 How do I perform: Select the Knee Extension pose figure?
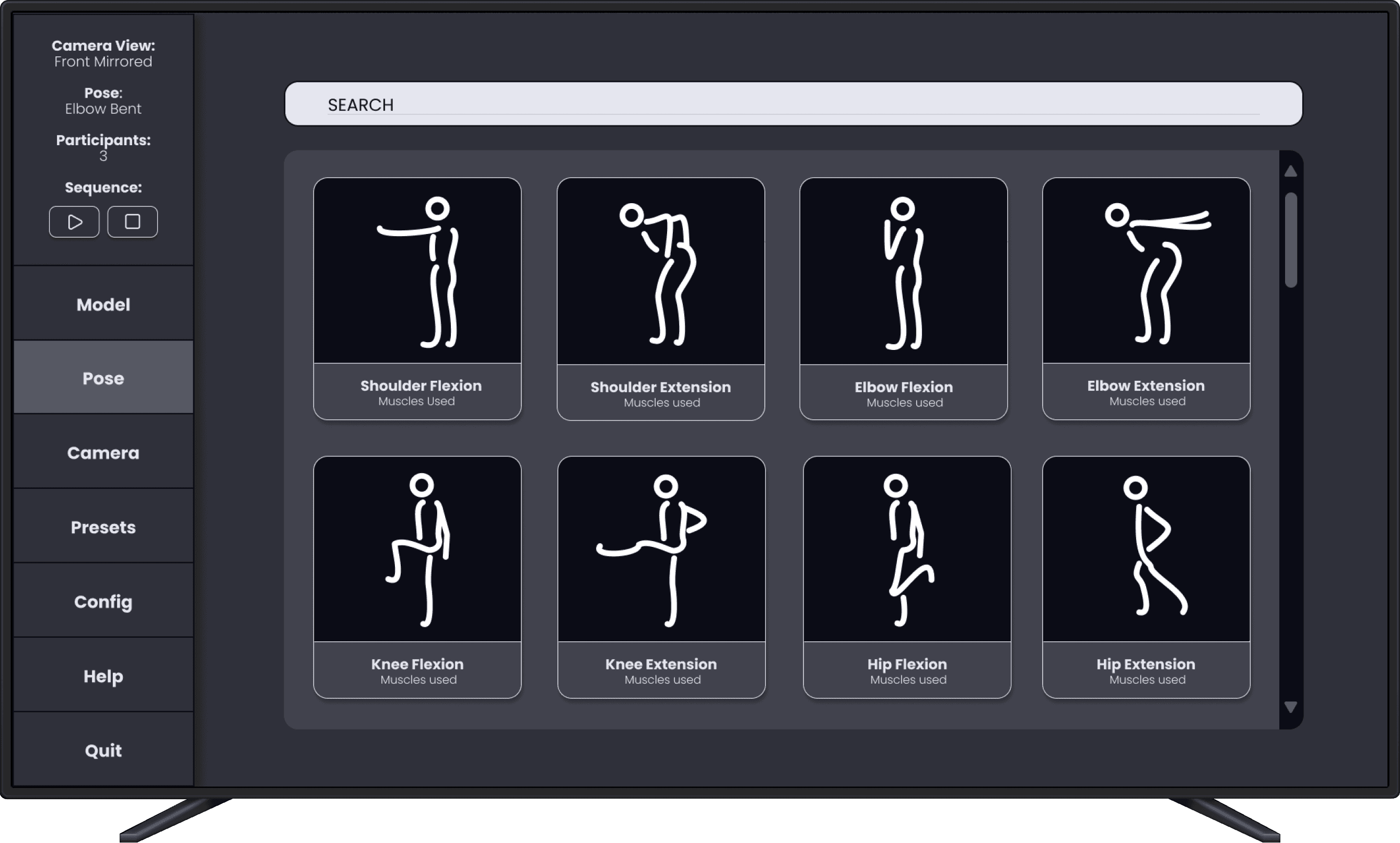coord(661,549)
